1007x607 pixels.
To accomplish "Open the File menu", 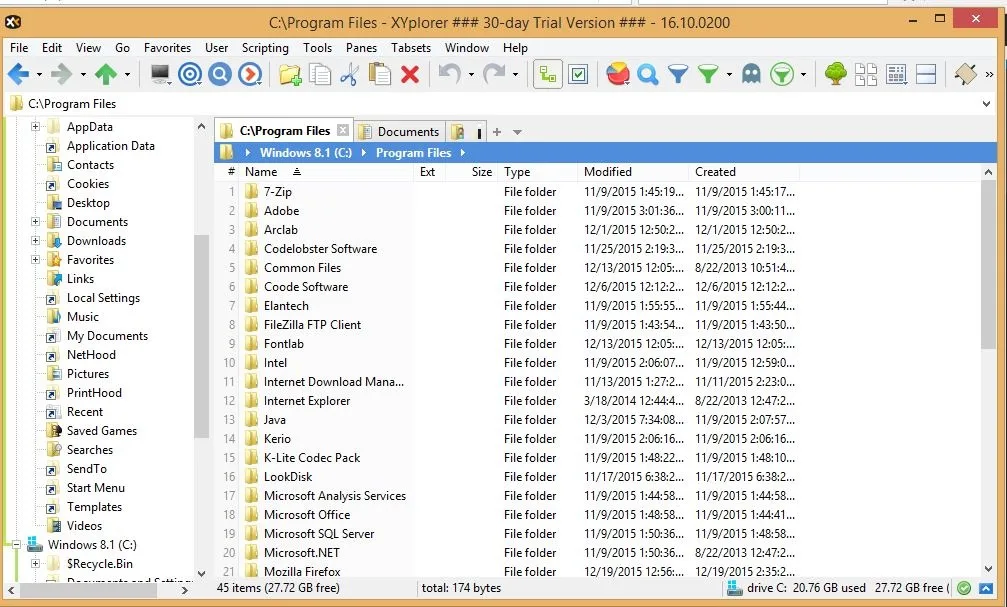I will coord(19,48).
